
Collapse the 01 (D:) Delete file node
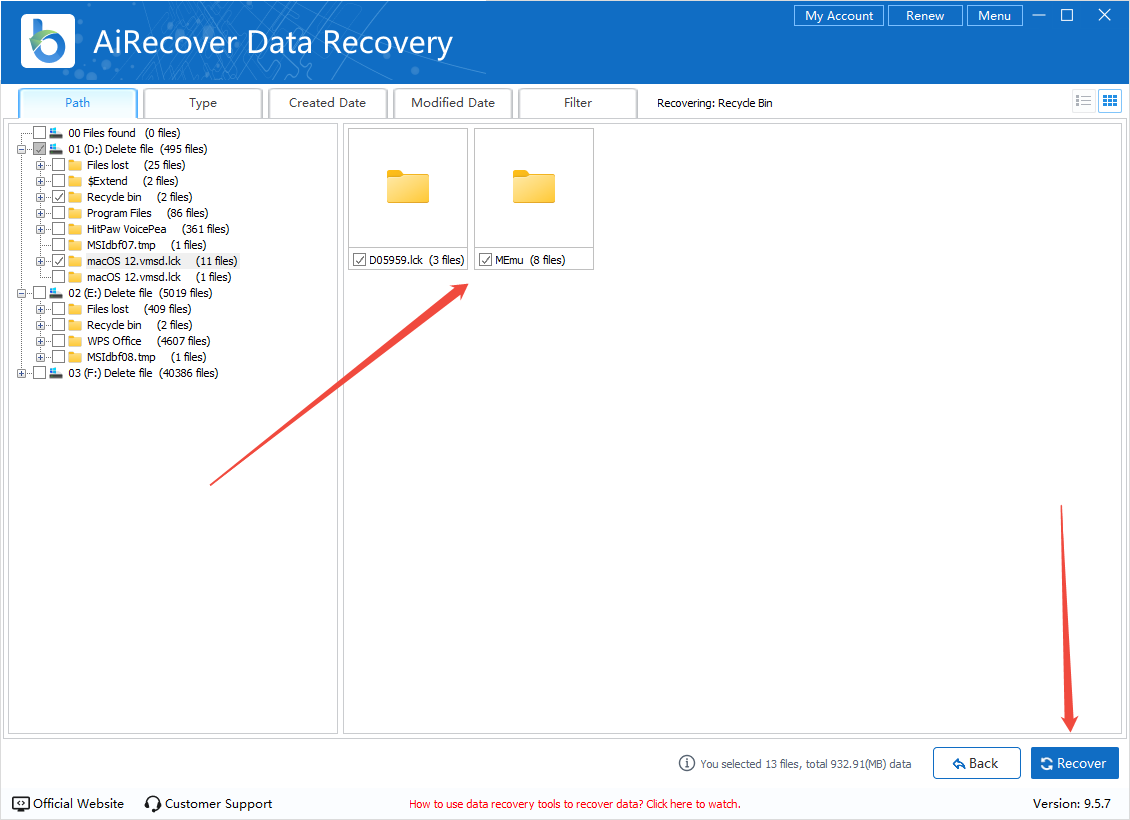(x=22, y=149)
